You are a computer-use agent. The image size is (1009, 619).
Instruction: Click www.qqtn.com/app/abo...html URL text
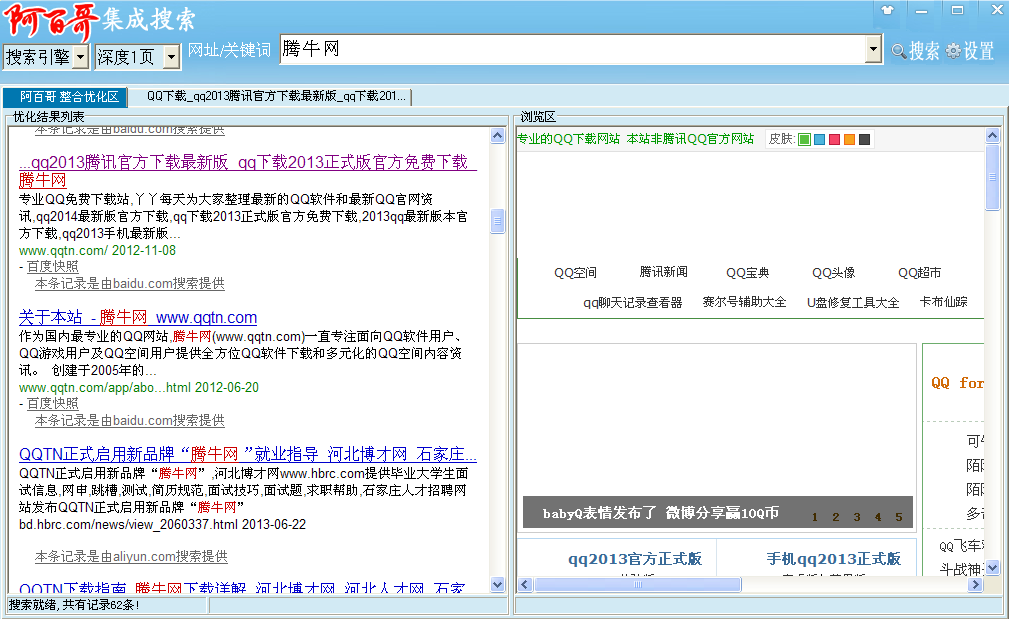pyautogui.click(x=105, y=387)
